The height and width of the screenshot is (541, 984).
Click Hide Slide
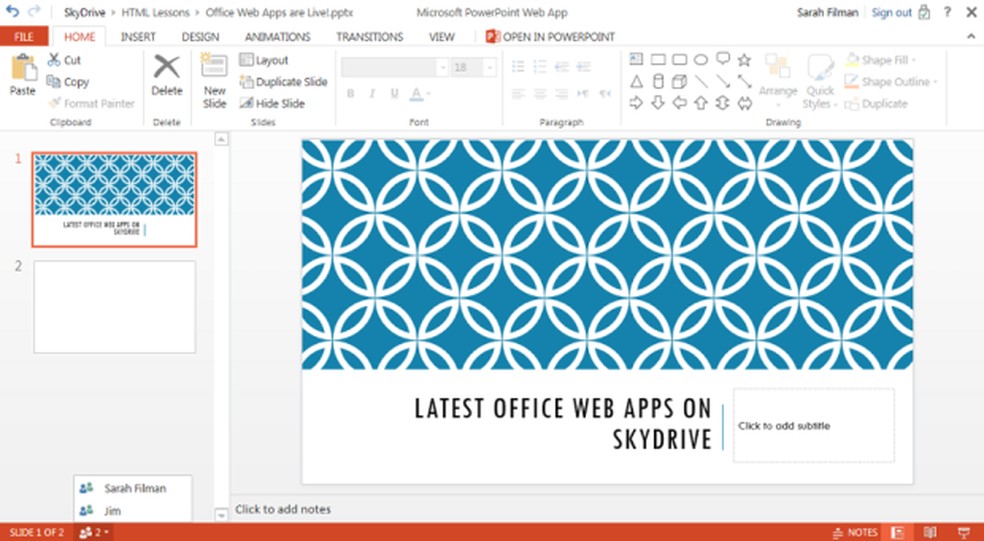point(272,104)
